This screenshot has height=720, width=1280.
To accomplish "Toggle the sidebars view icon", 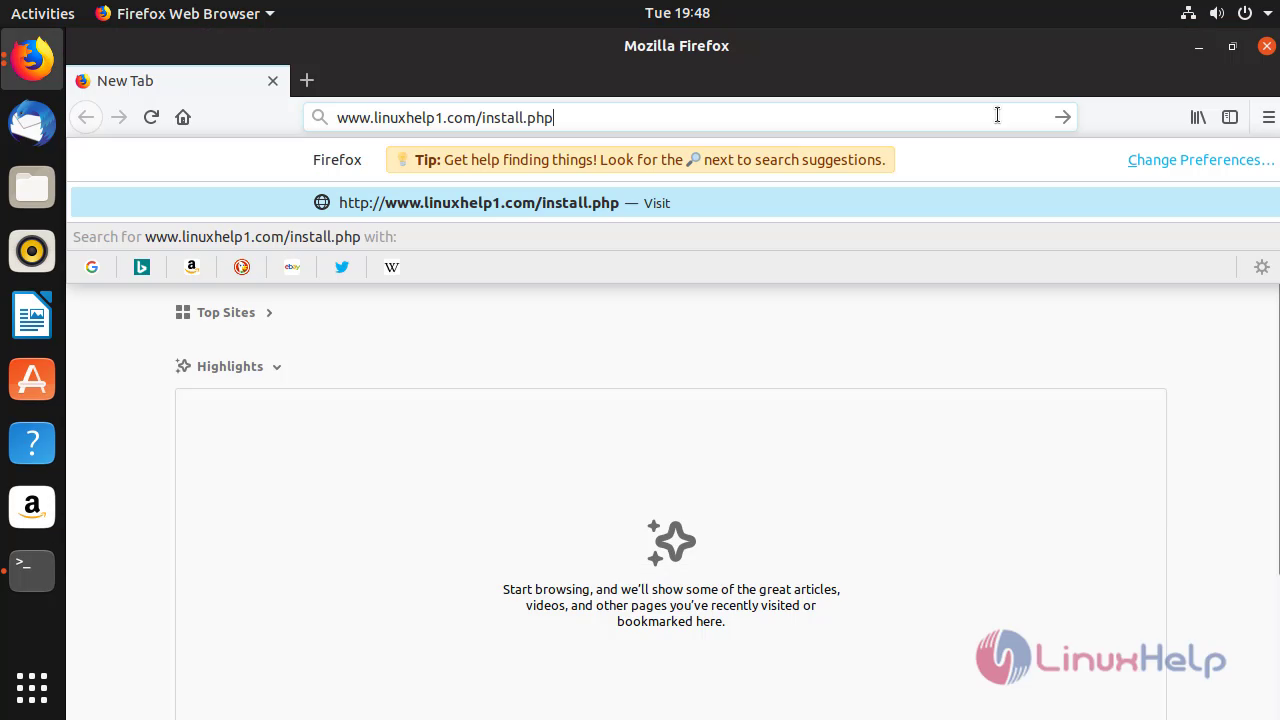I will tap(1230, 117).
